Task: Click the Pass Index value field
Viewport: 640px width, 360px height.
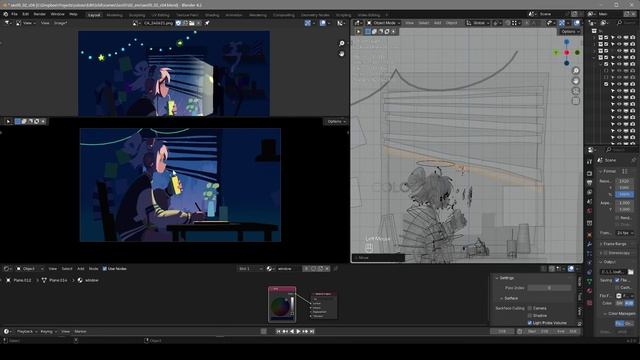Action: pyautogui.click(x=549, y=288)
